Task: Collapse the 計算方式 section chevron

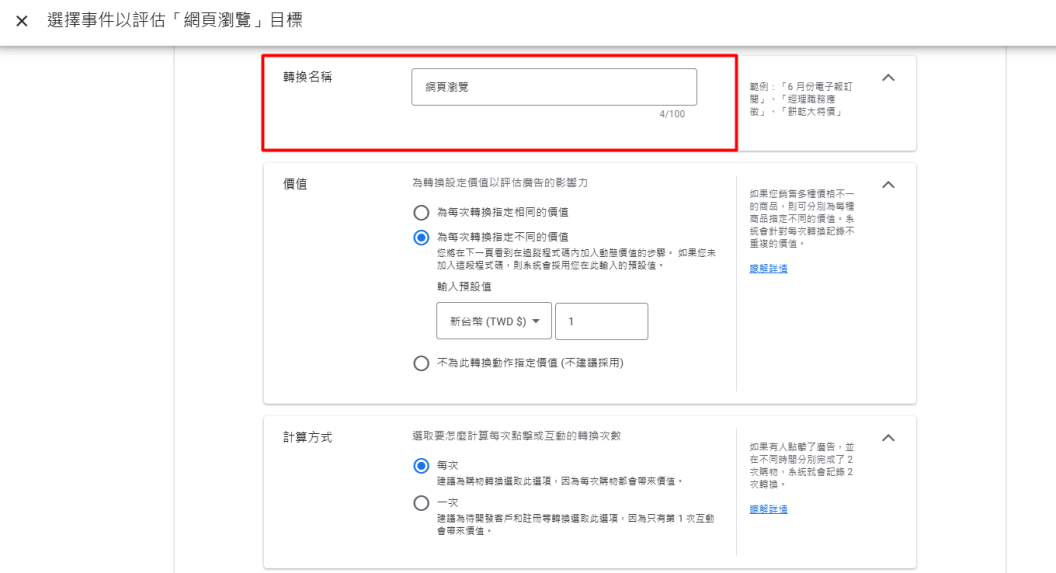Action: point(888,438)
